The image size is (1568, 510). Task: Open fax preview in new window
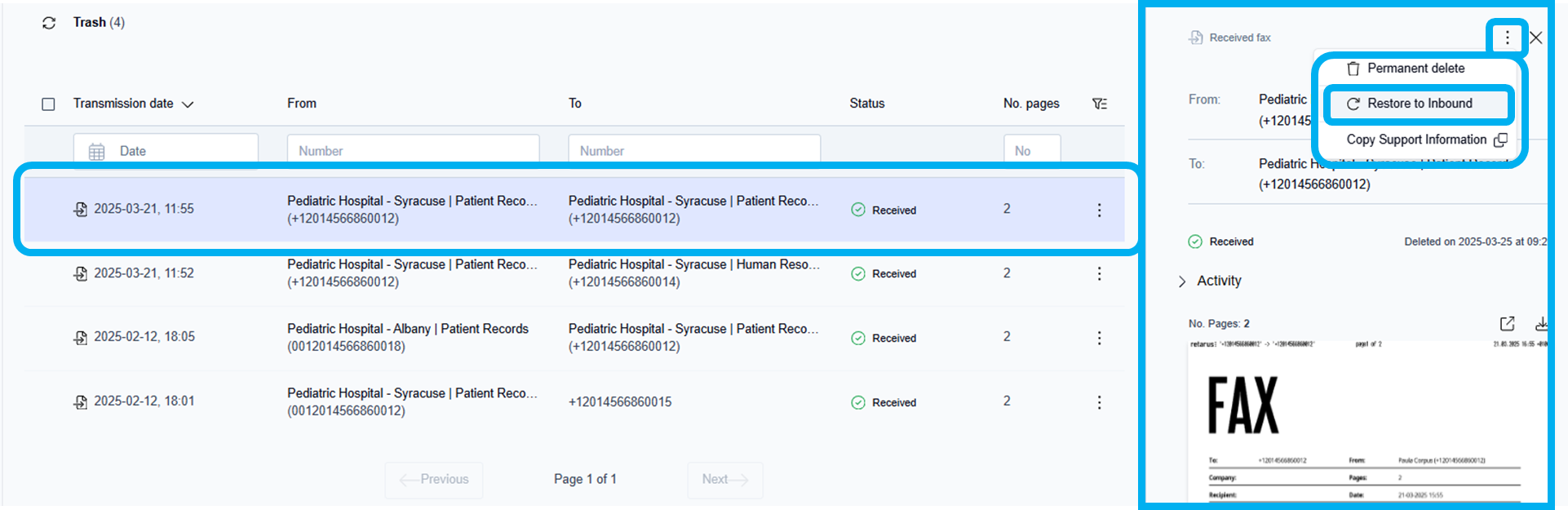click(x=1507, y=324)
